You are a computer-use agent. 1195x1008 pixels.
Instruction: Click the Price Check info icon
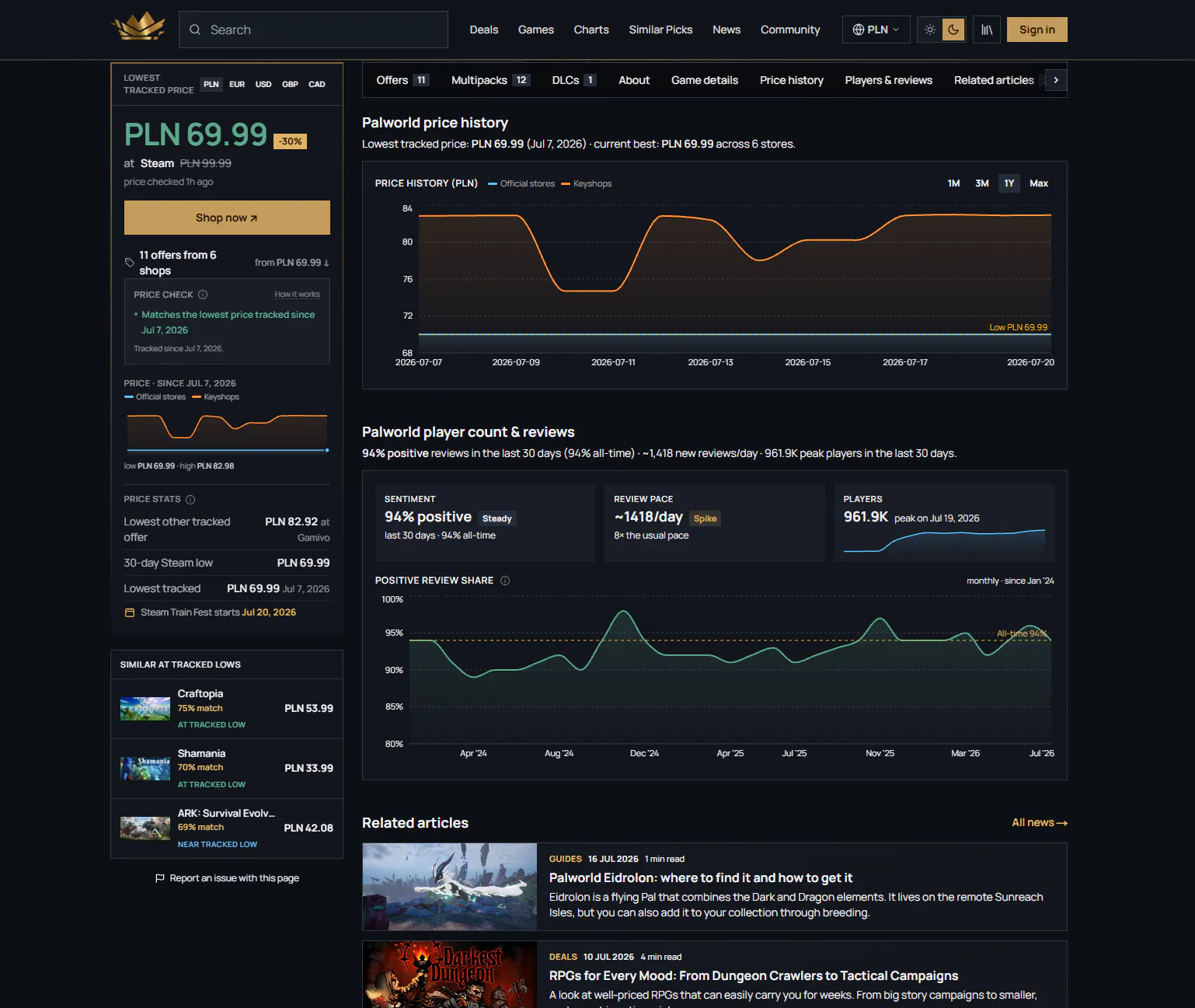(x=203, y=295)
